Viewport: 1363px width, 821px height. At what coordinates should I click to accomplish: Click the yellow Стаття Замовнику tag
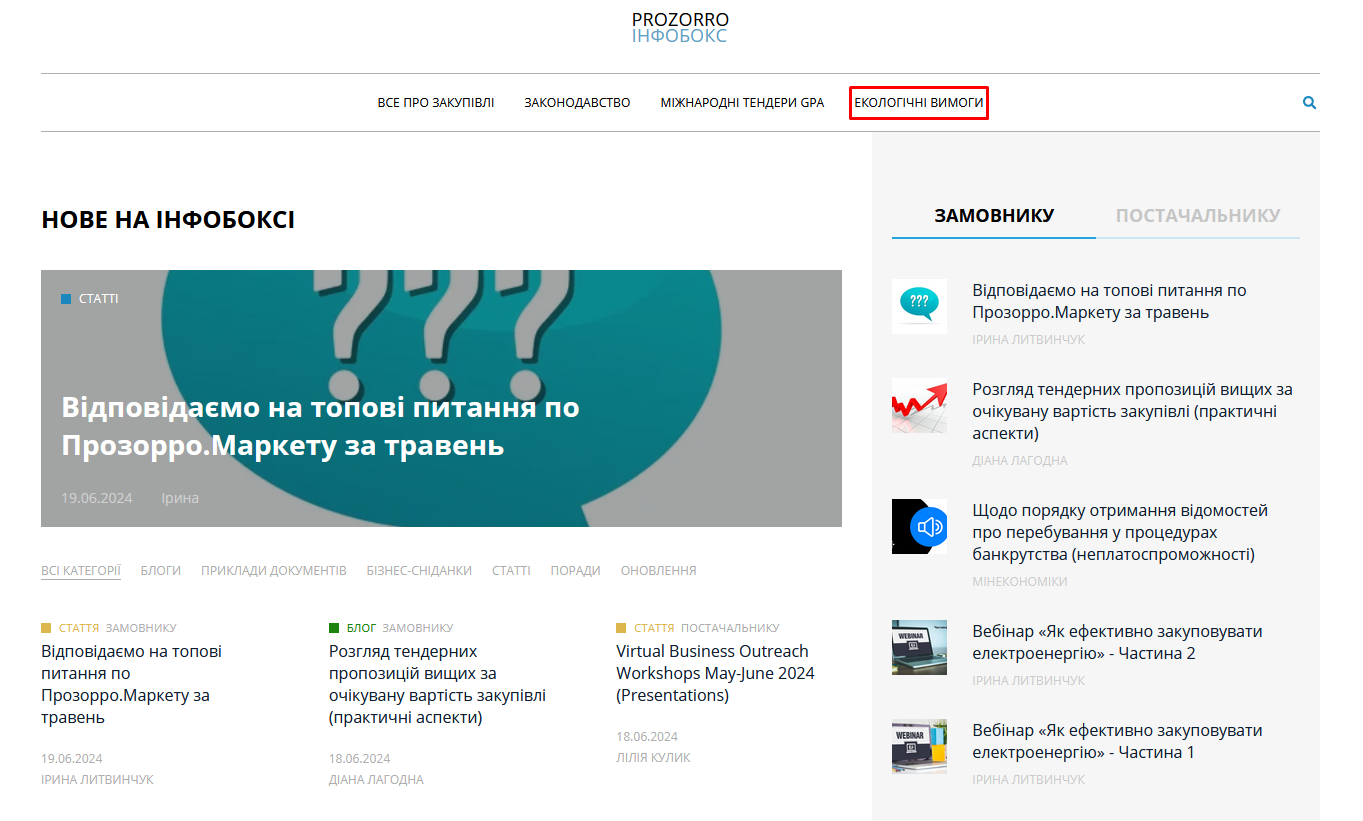pos(109,628)
